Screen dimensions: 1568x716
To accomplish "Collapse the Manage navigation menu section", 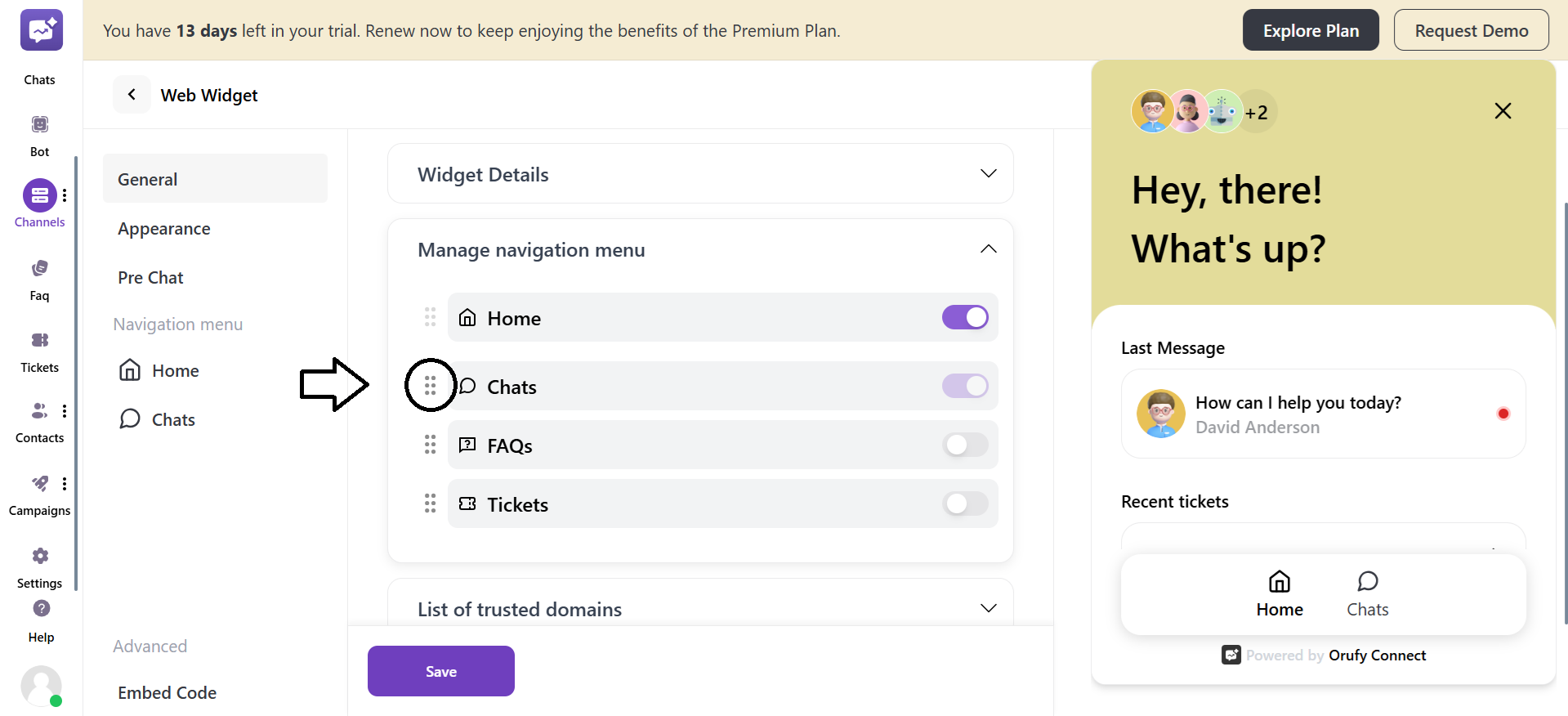I will point(988,249).
